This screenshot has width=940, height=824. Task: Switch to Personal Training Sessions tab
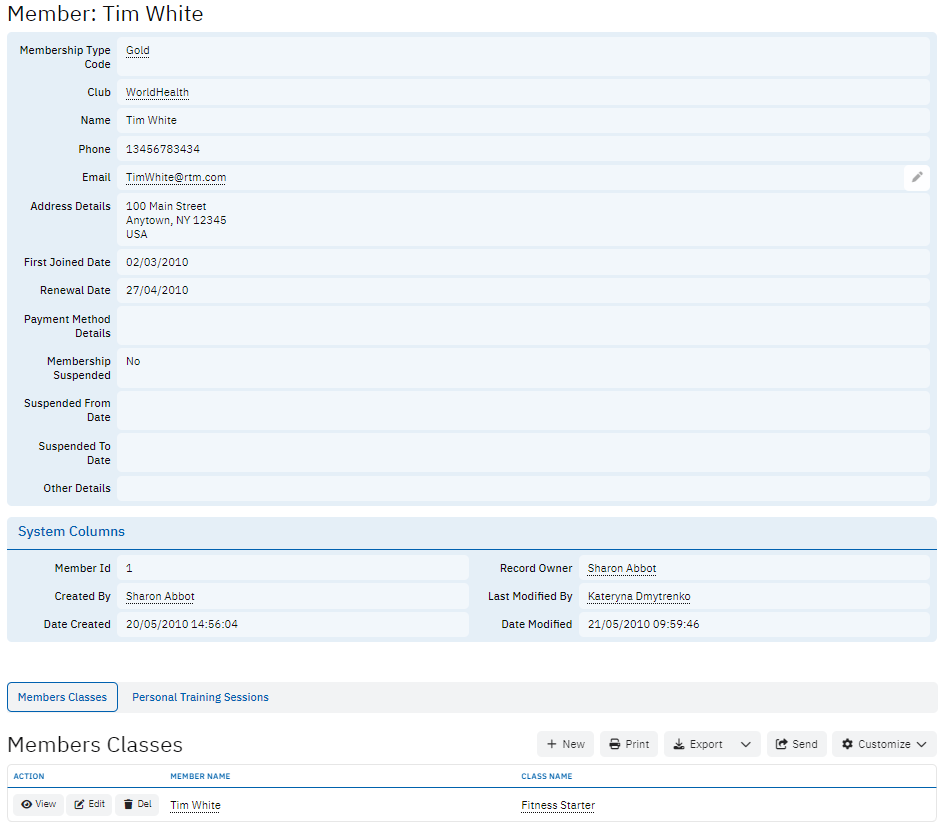(x=200, y=697)
